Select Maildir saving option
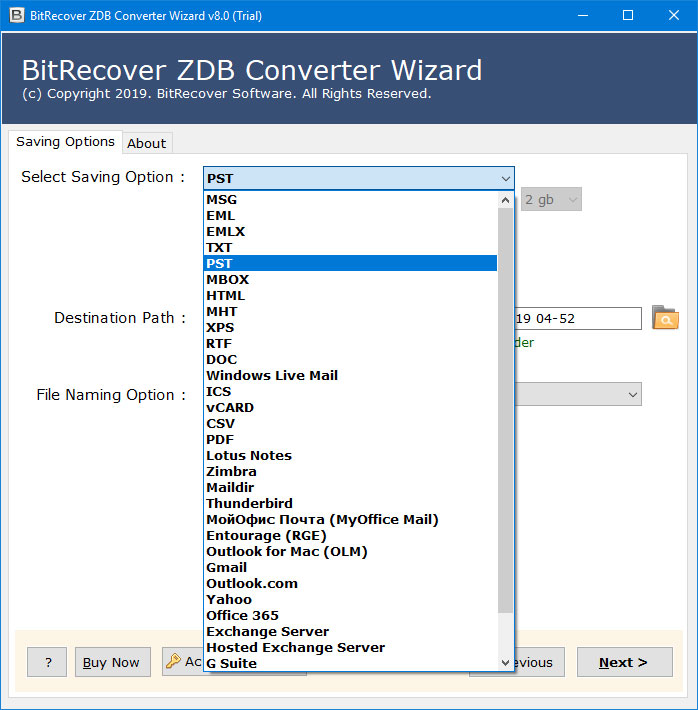Viewport: 698px width, 710px height. click(351, 488)
